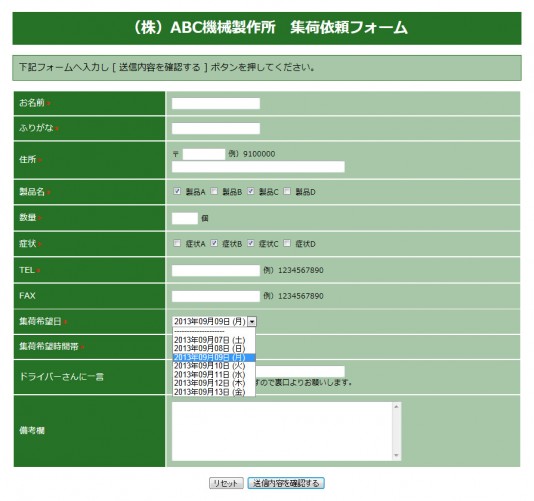Uncheck the 製品C checkbox
Image resolution: width=534 pixels, height=501 pixels.
point(251,191)
